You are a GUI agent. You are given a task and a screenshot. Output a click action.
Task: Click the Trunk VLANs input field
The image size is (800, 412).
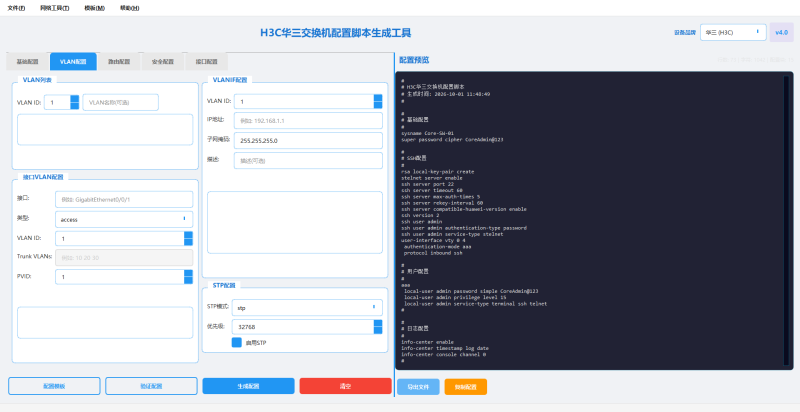[x=124, y=258]
